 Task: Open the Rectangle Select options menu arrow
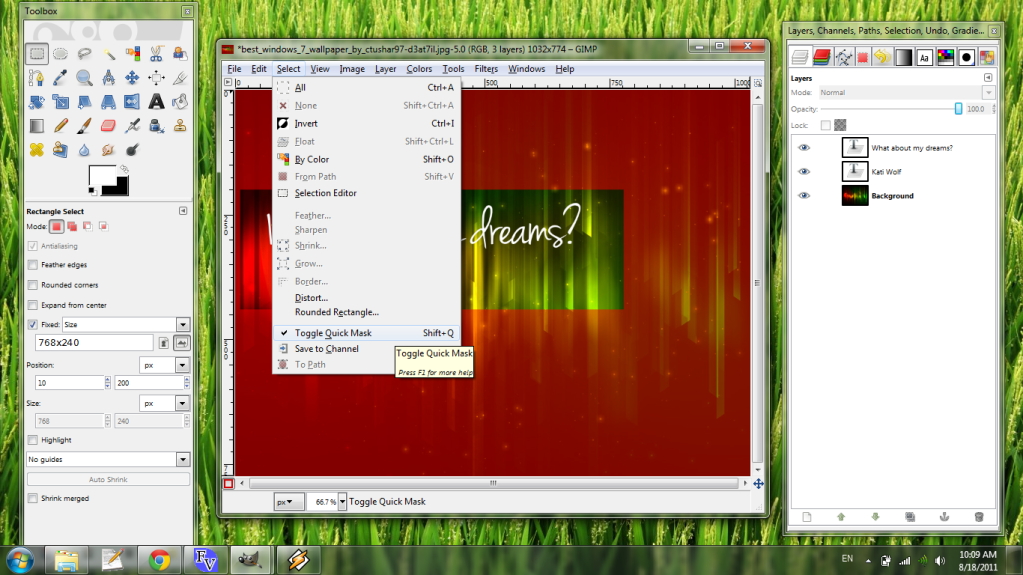click(183, 211)
